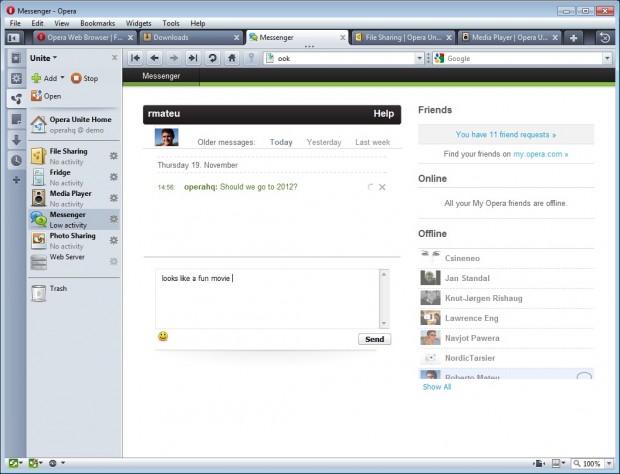
Task: Open the Widgets menu
Action: click(x=138, y=23)
